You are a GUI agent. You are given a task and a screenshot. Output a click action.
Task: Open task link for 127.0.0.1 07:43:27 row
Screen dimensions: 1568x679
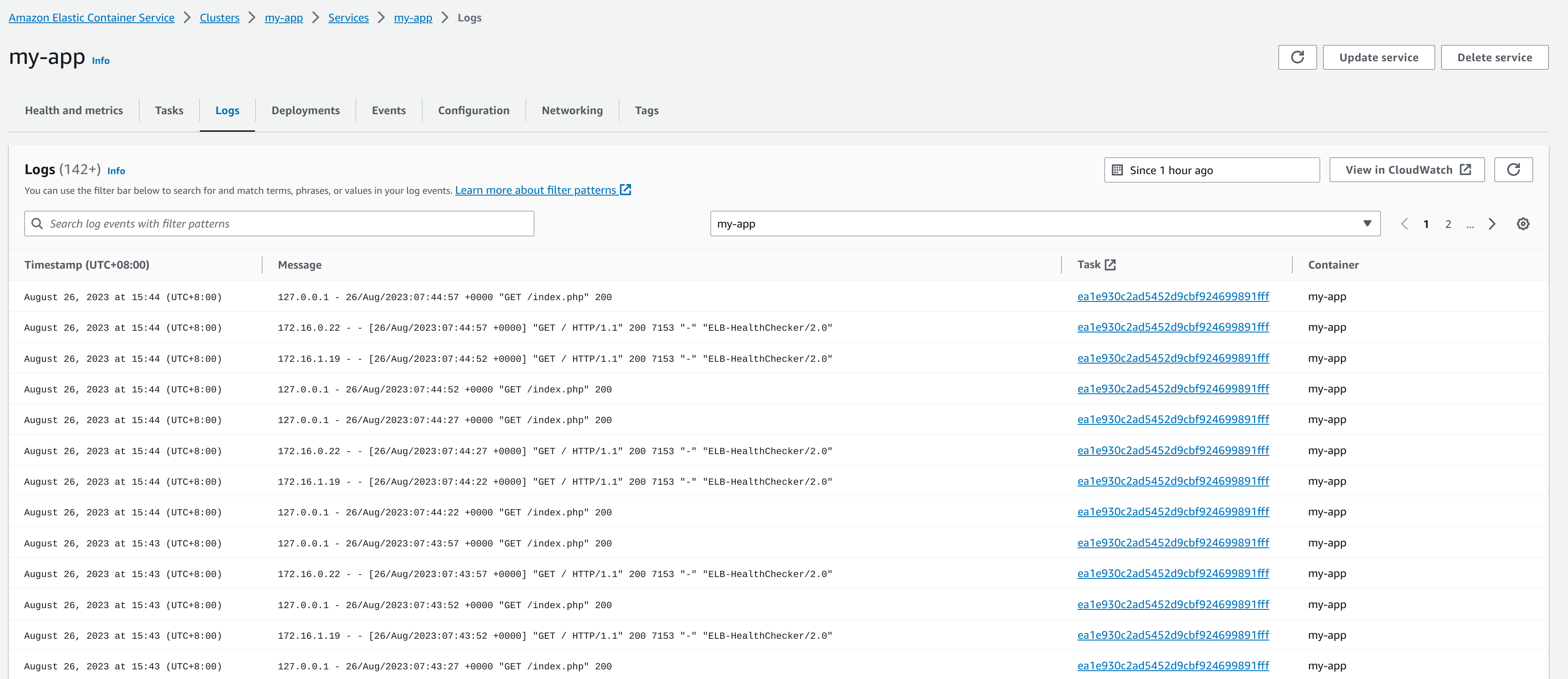(1173, 665)
